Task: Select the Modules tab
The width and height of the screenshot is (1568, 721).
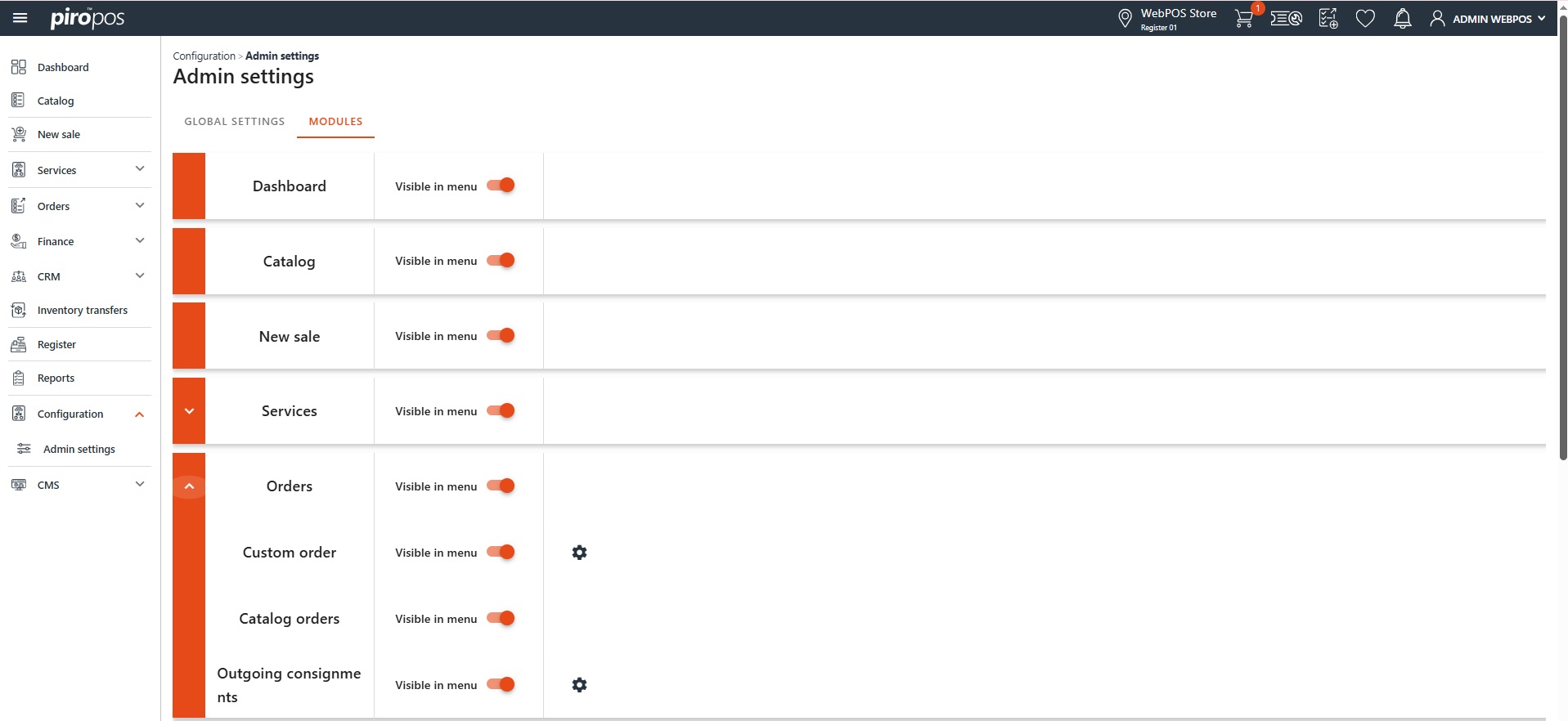Action: coord(335,122)
